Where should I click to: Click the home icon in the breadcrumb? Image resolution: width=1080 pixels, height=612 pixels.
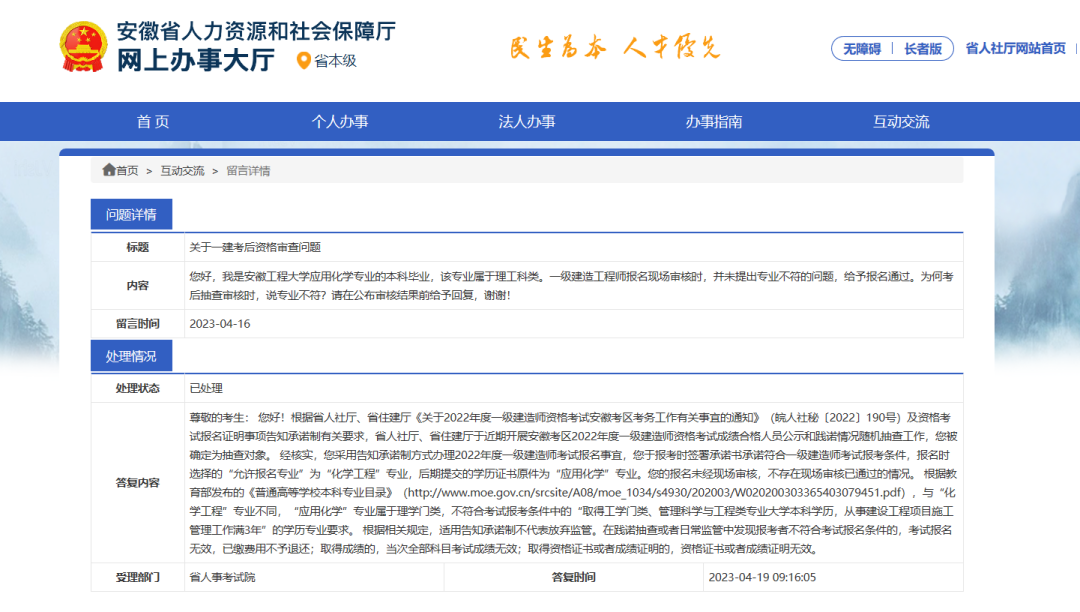(107, 171)
